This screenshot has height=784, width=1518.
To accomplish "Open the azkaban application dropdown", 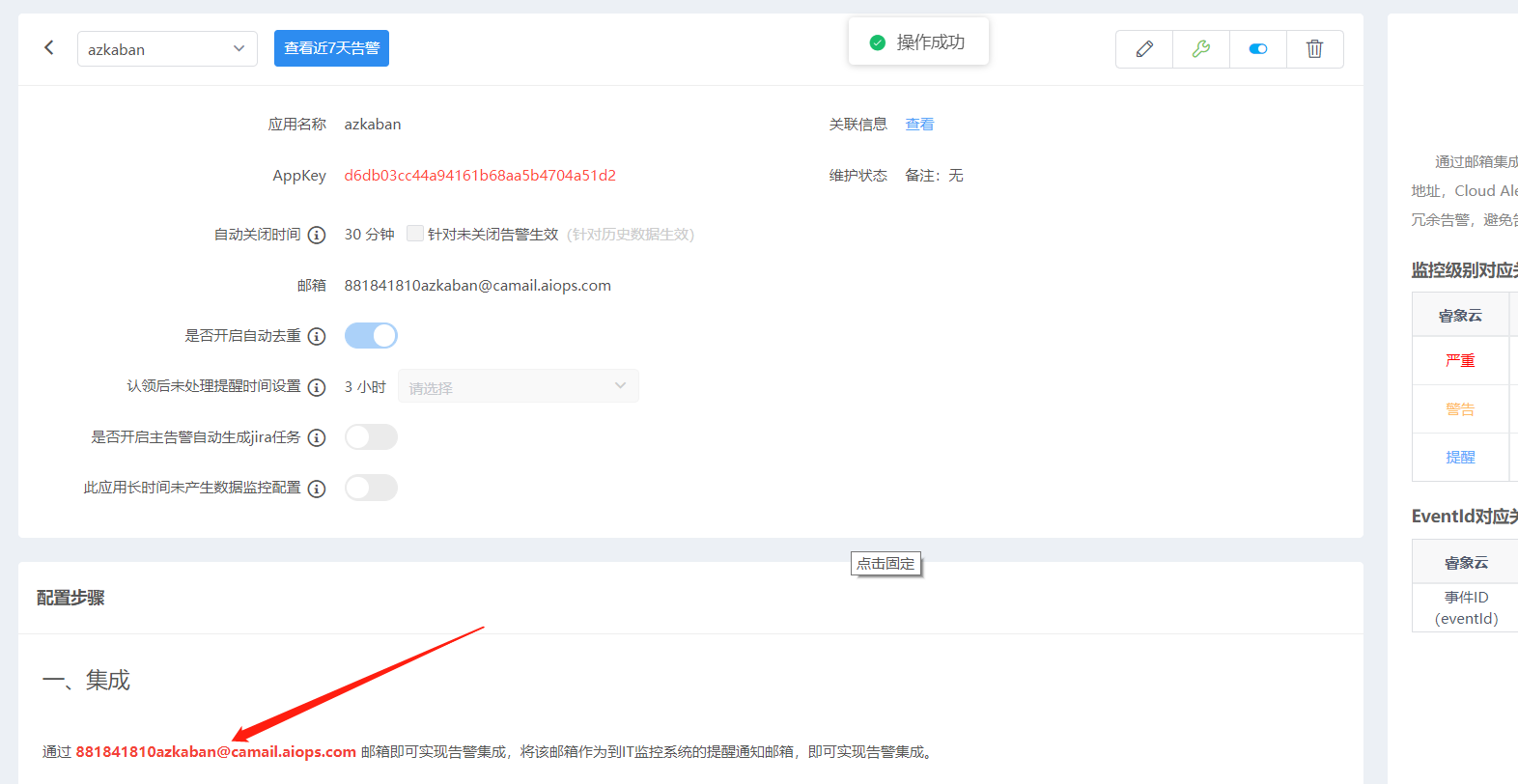I will [x=167, y=48].
